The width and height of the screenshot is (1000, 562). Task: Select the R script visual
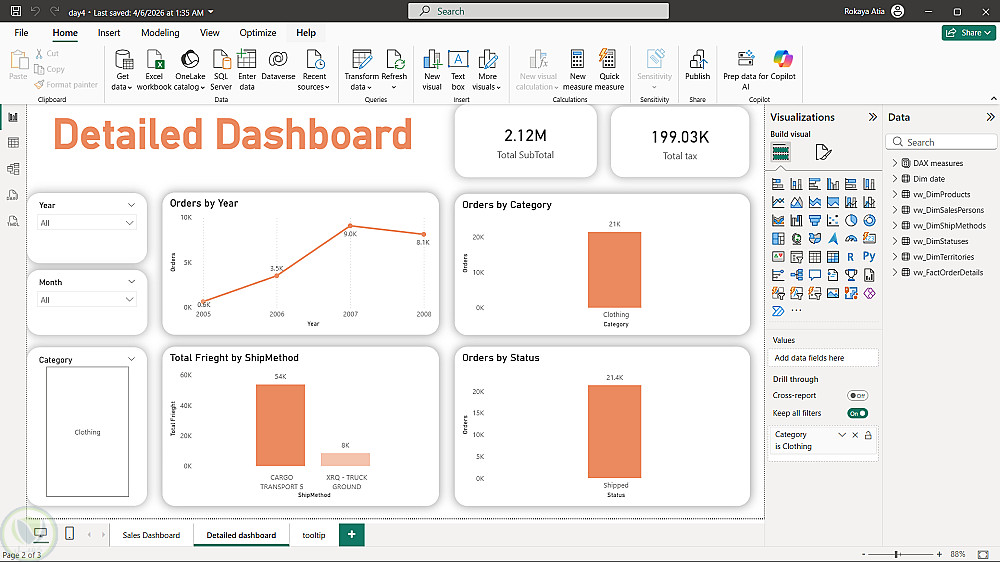click(851, 257)
